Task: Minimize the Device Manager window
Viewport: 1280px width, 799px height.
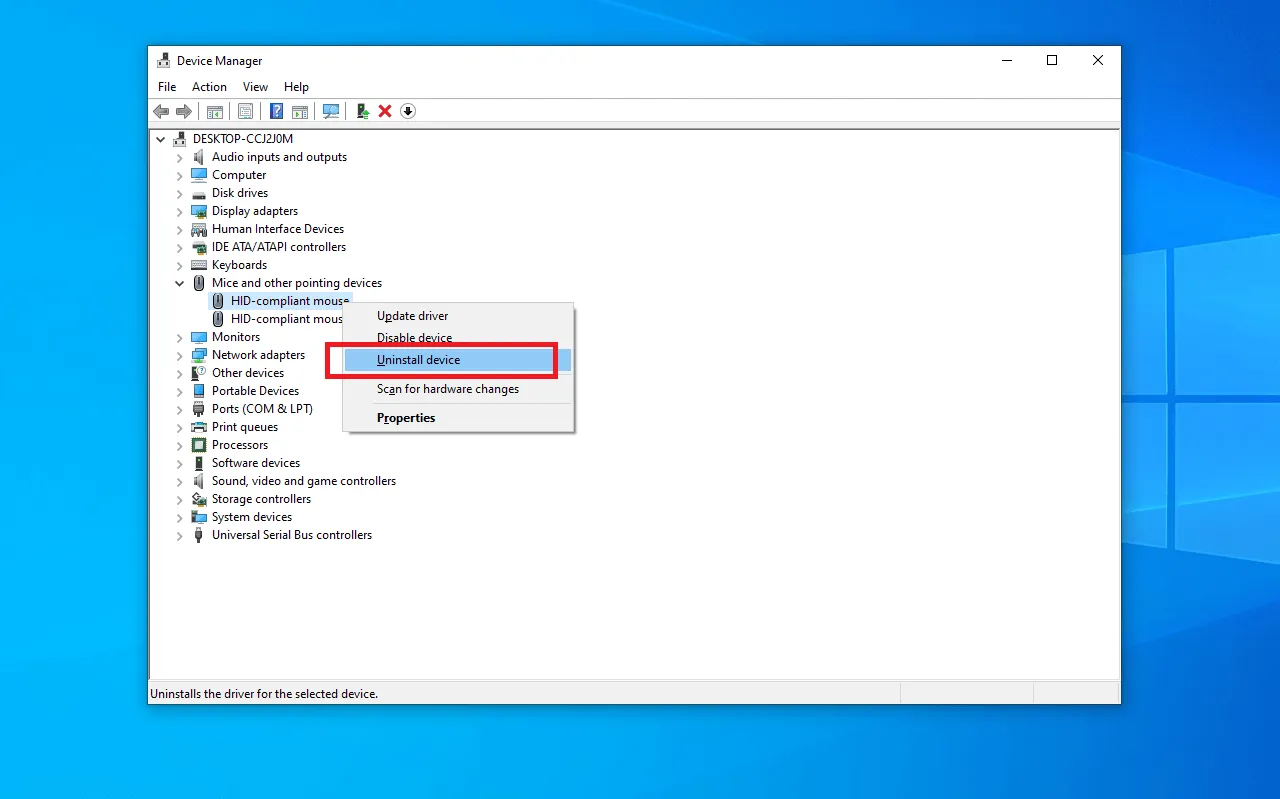Action: coord(1006,61)
